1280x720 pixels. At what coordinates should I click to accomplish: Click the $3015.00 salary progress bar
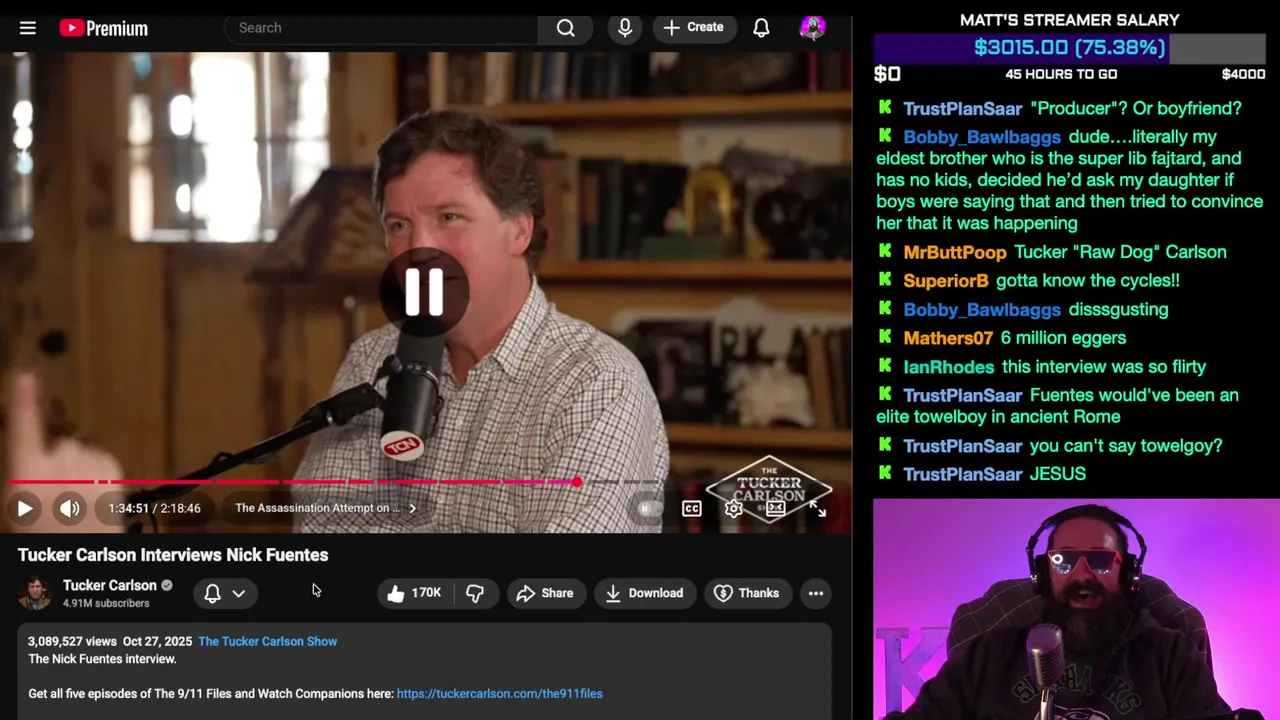1069,48
